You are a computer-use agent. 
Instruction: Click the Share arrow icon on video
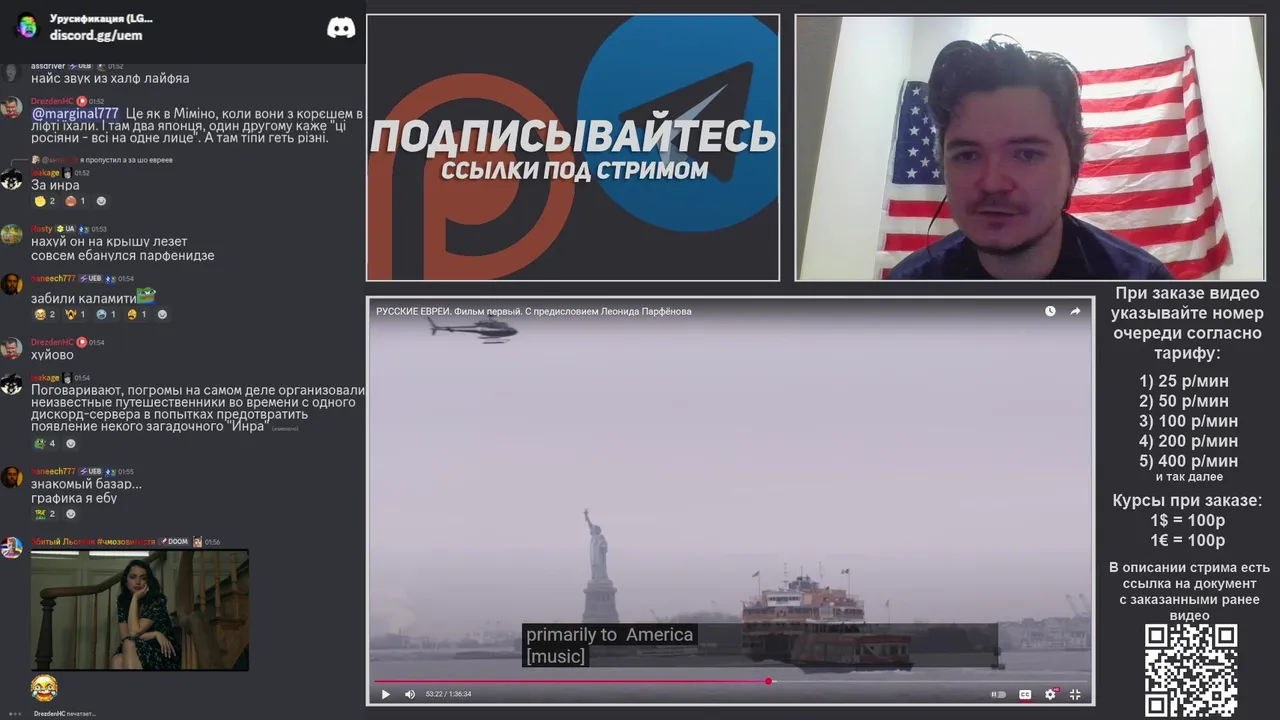point(1075,311)
